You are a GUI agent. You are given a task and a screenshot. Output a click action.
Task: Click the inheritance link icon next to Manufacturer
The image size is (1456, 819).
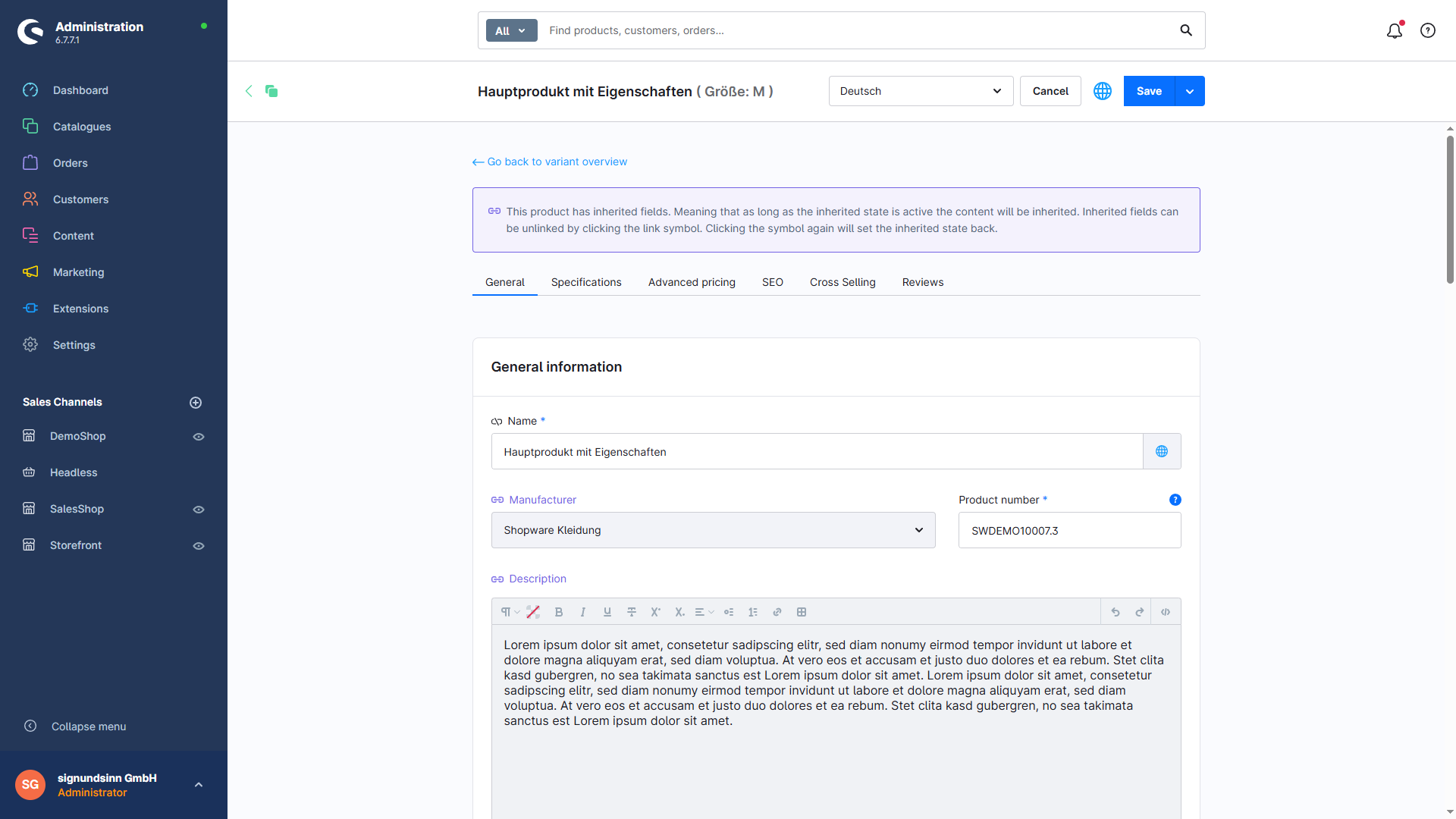[497, 500]
